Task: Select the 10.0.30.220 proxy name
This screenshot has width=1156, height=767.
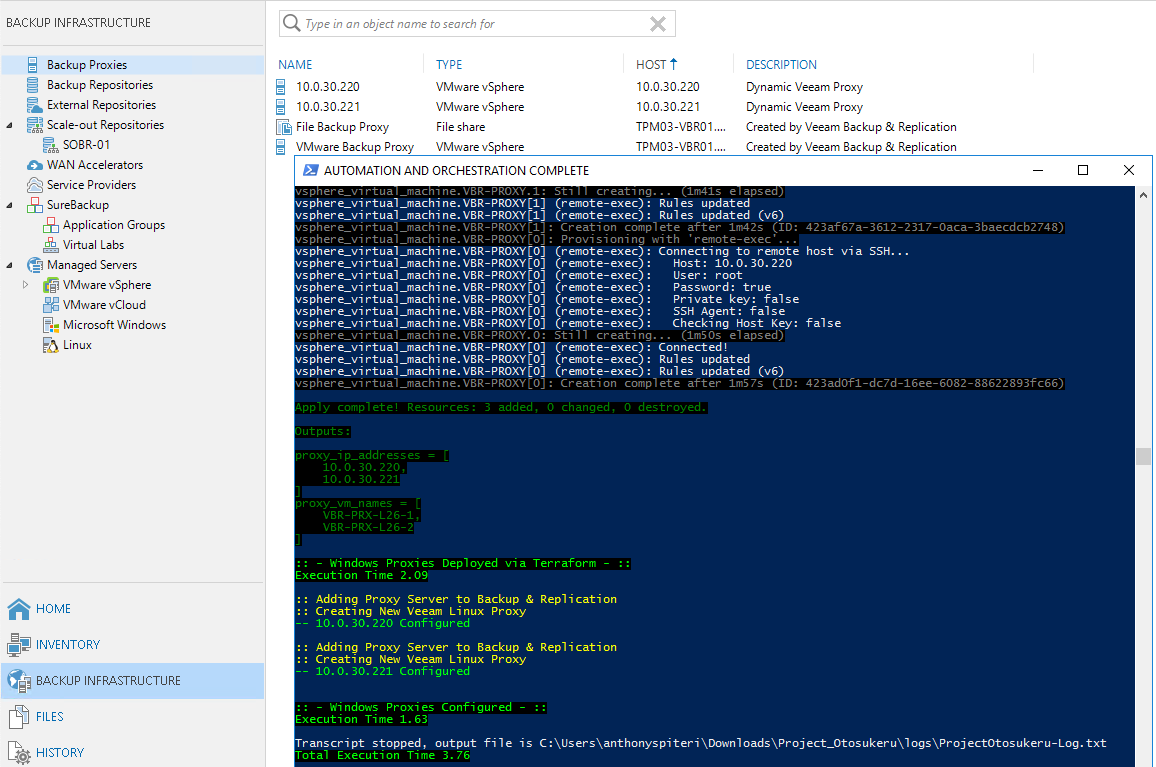Action: pos(328,87)
